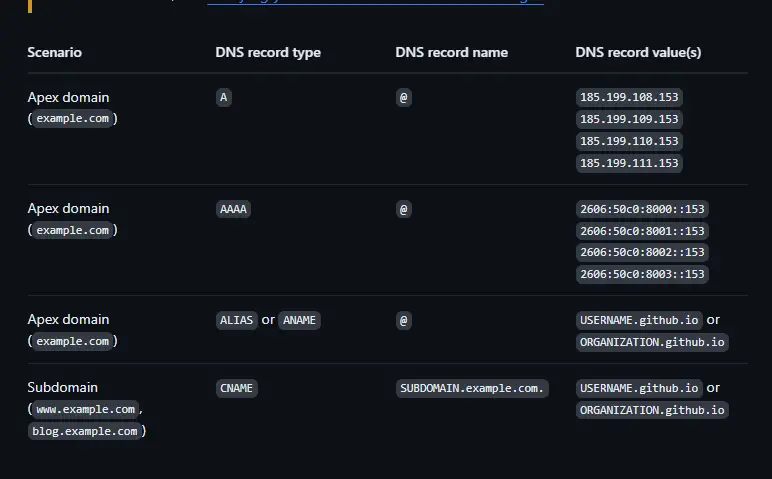Screen dimensions: 772x479
Task: Click the Scenario column header
Action: [x=55, y=52]
